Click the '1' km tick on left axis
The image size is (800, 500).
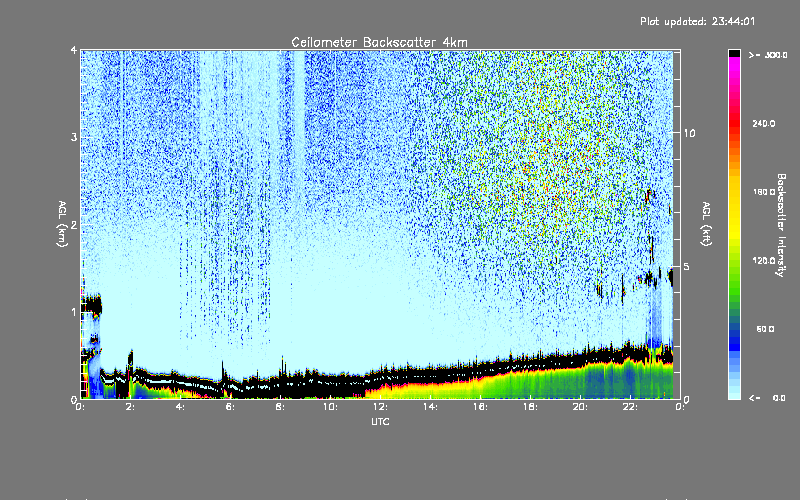pyautogui.click(x=74, y=312)
